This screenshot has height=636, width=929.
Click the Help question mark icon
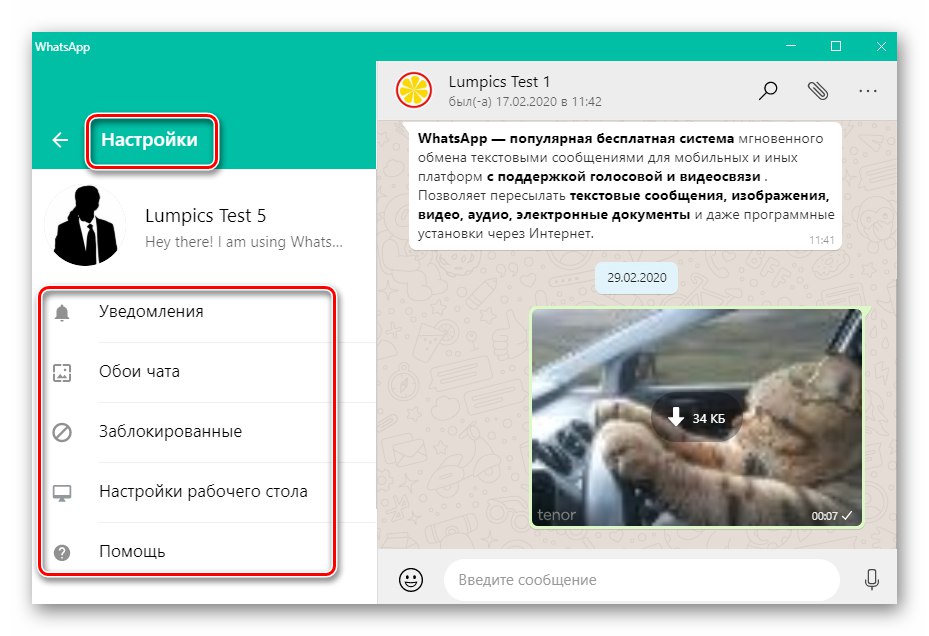click(64, 551)
